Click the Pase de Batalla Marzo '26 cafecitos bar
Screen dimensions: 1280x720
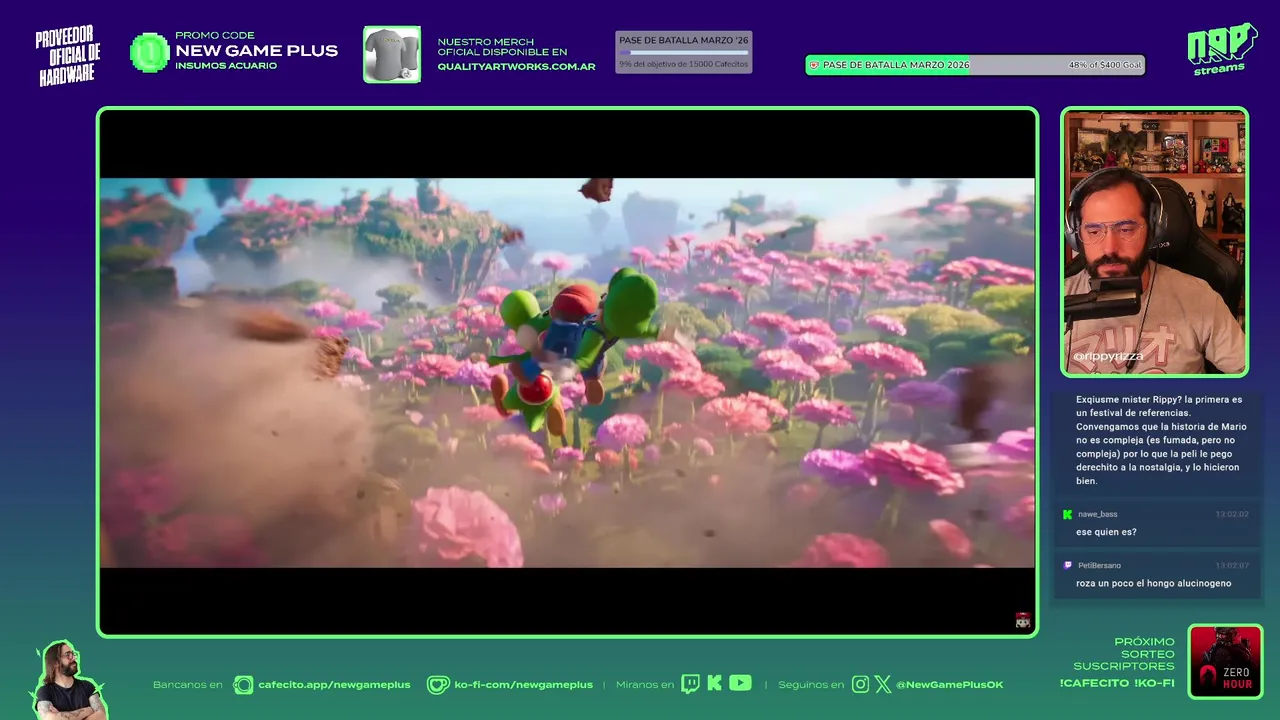click(x=684, y=52)
